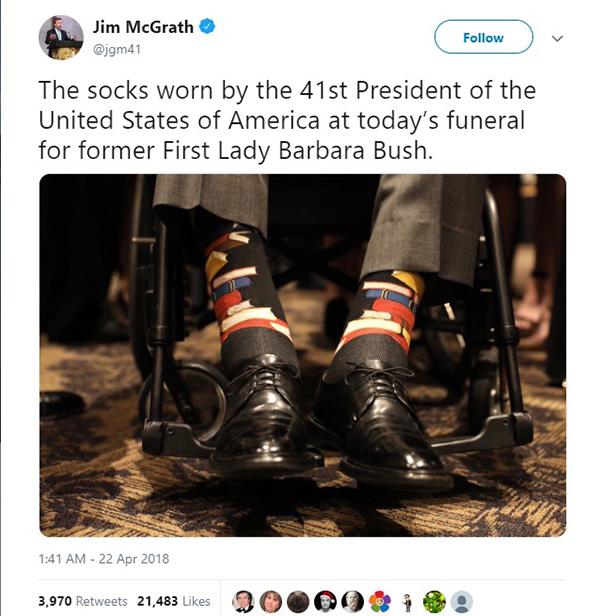
Task: Open the first liker avatar
Action: (244, 601)
